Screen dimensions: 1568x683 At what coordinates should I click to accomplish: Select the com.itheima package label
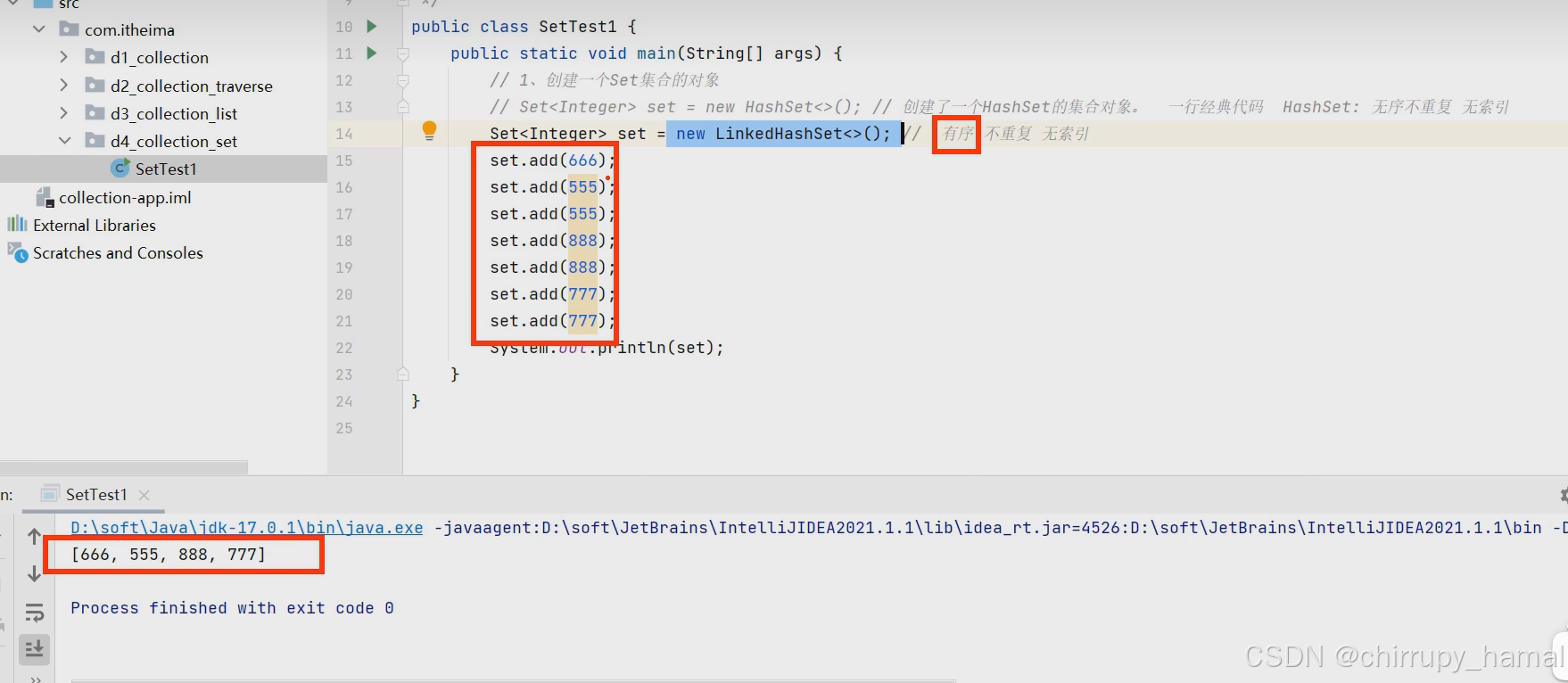[130, 30]
